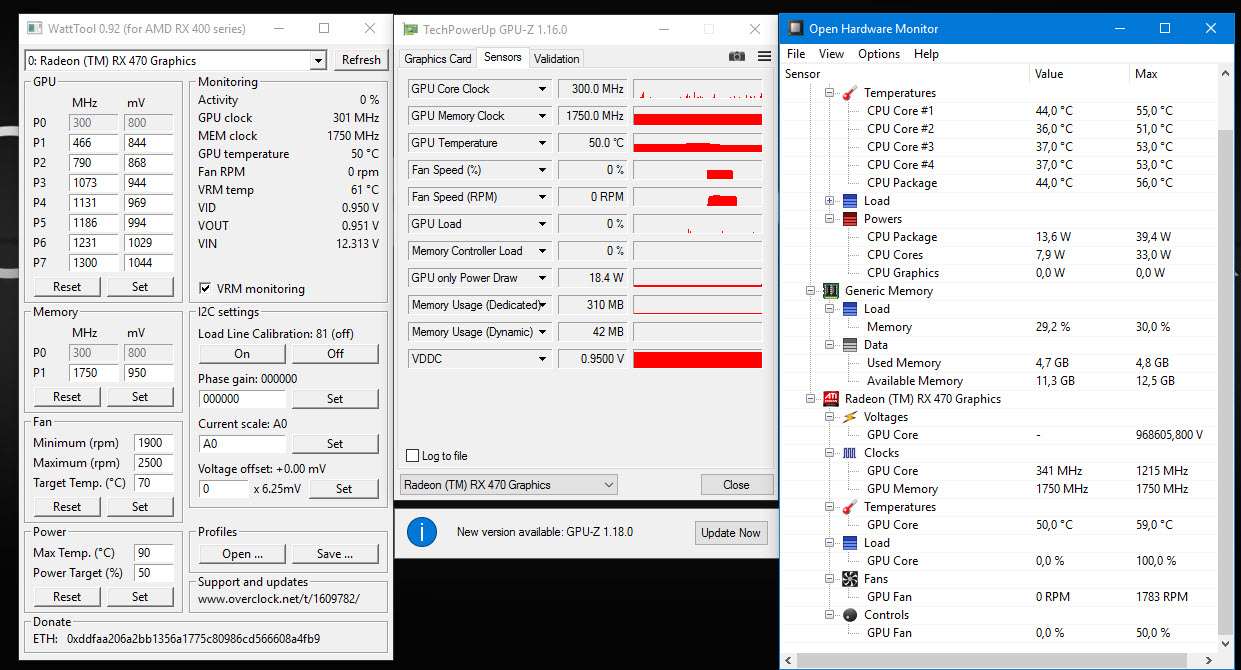Image resolution: width=1241 pixels, height=670 pixels.
Task: Open the File menu in Hardware Monitor
Action: (796, 54)
